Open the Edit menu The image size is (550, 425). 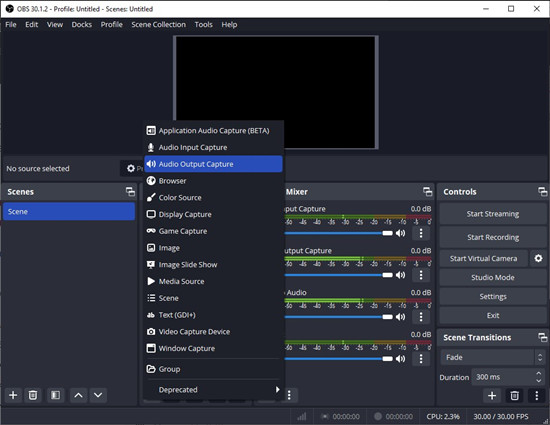click(x=32, y=25)
